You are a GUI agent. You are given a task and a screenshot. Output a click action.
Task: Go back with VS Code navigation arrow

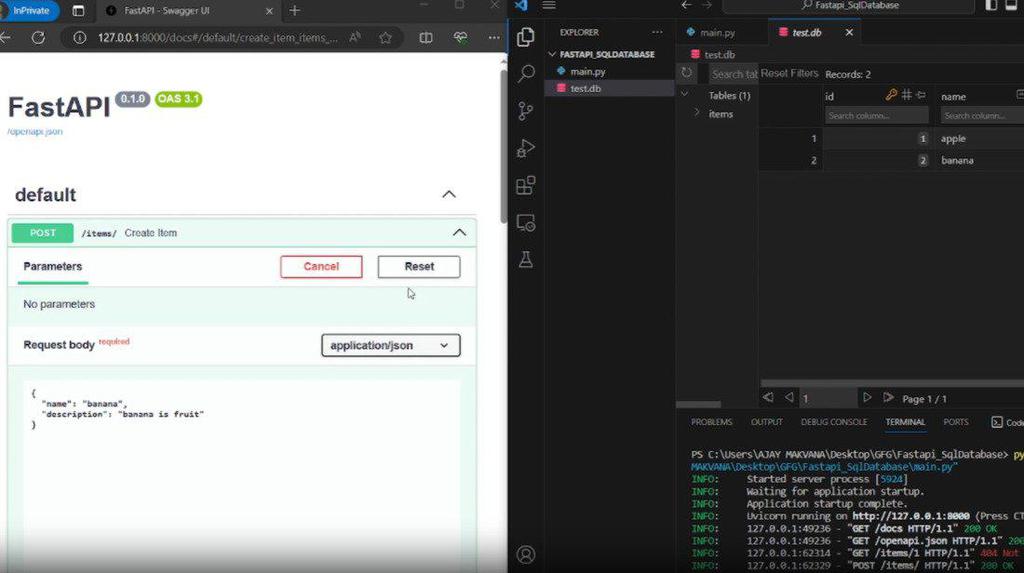click(686, 5)
